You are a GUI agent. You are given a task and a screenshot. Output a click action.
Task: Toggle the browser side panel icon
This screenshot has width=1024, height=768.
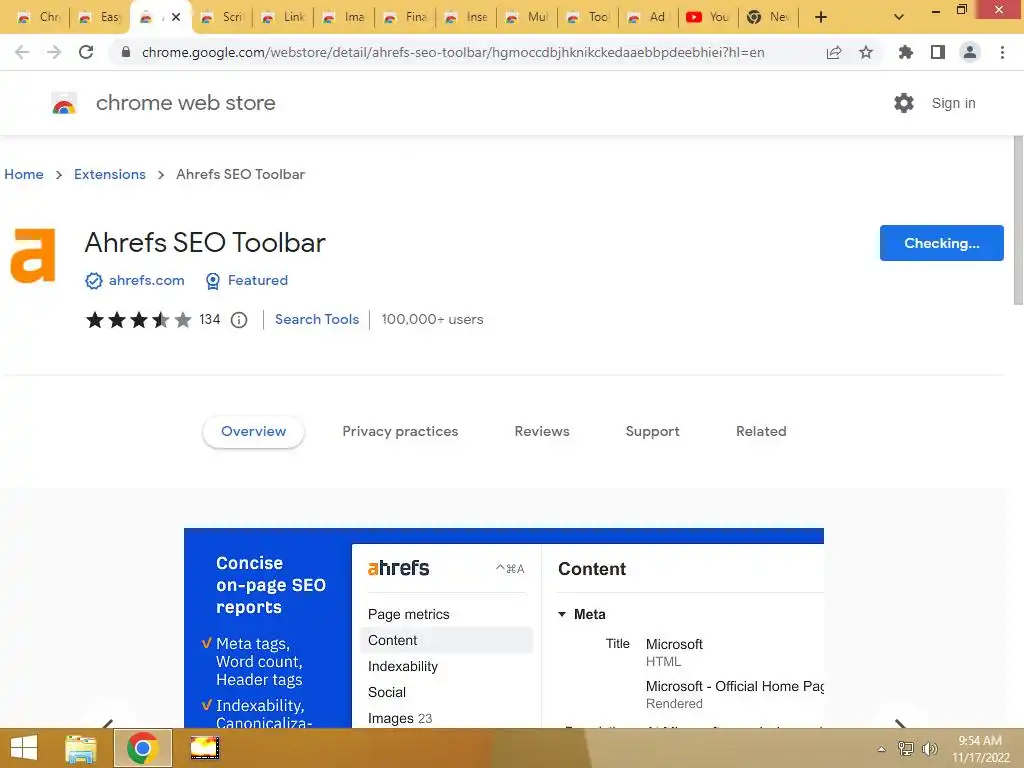(938, 52)
